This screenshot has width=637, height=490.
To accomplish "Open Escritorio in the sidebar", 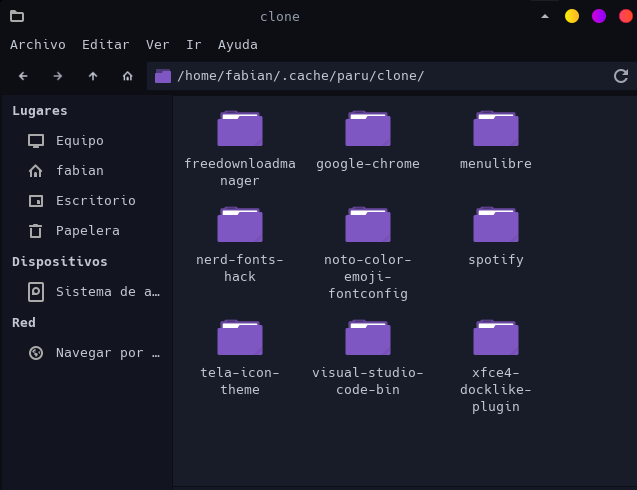I will tap(87, 201).
